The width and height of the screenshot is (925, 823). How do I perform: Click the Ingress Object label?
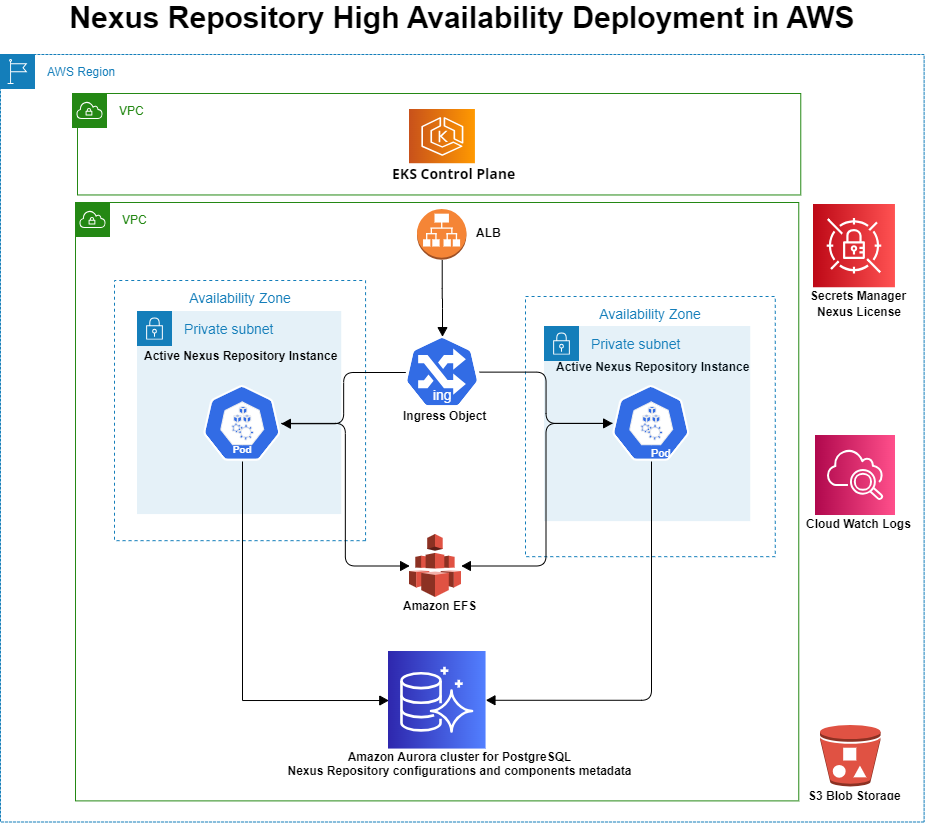pos(445,415)
